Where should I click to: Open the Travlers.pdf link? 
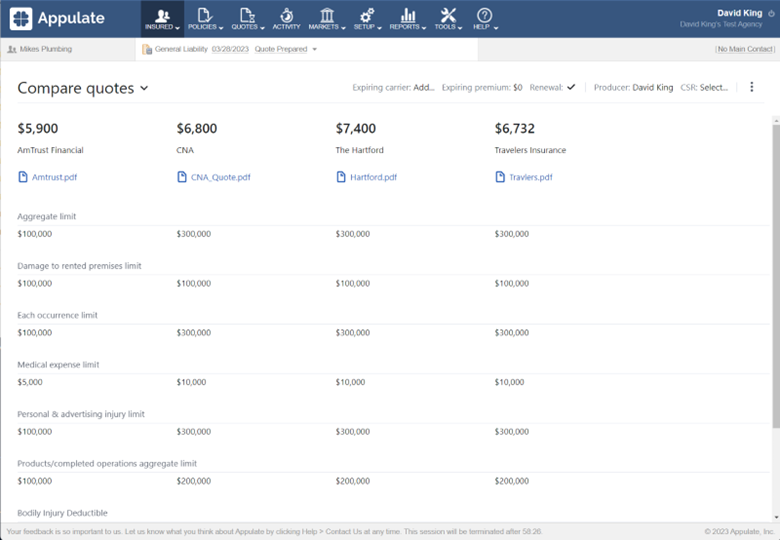[x=531, y=177]
